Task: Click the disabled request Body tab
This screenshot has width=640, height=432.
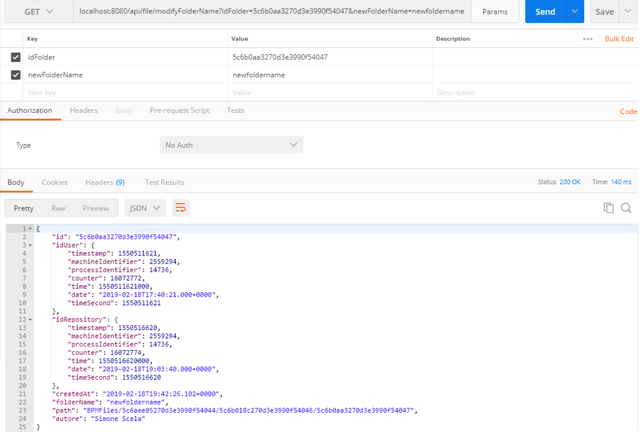Action: [124, 110]
